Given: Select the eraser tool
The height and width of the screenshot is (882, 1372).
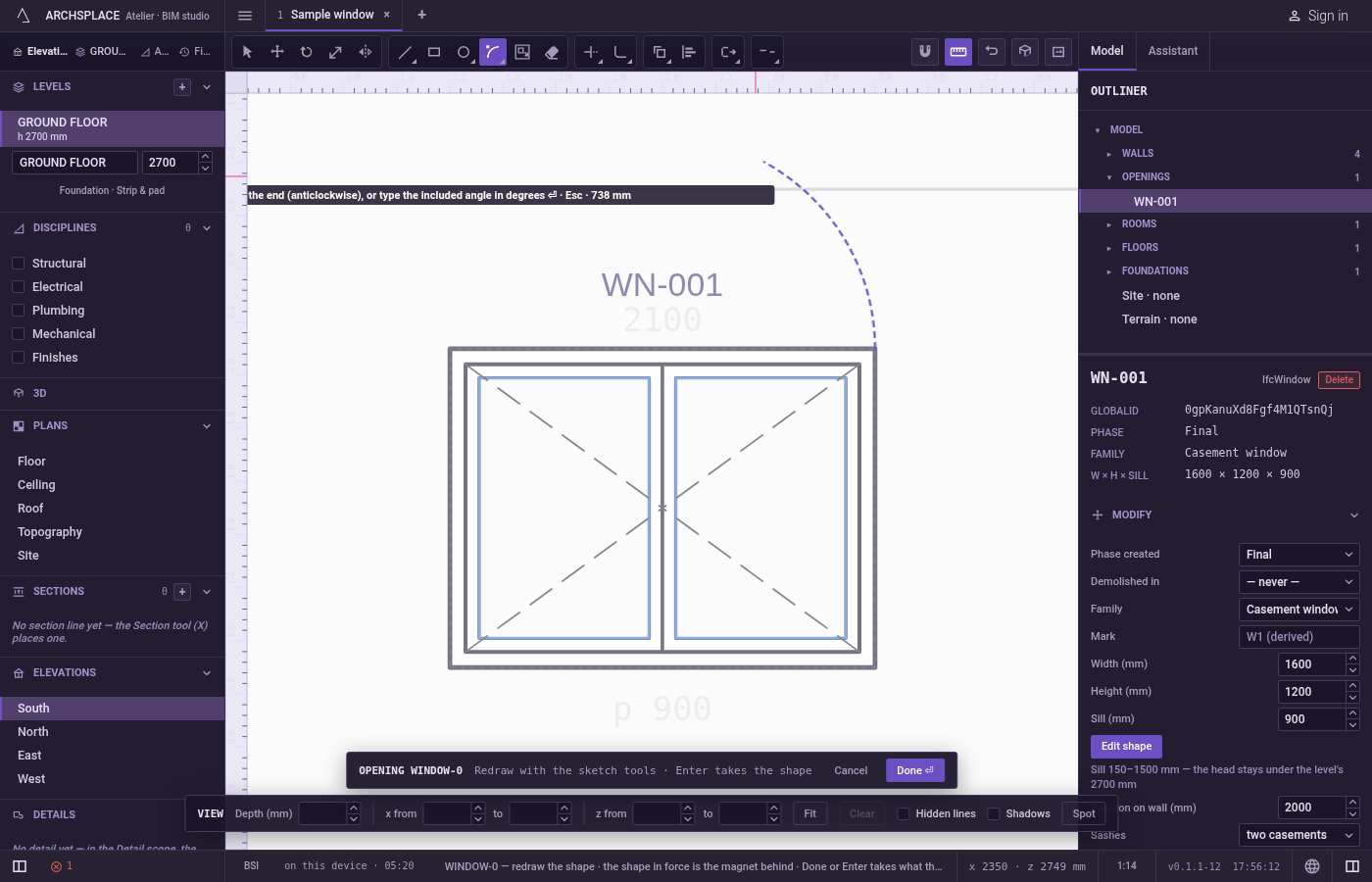Looking at the screenshot, I should [x=552, y=52].
